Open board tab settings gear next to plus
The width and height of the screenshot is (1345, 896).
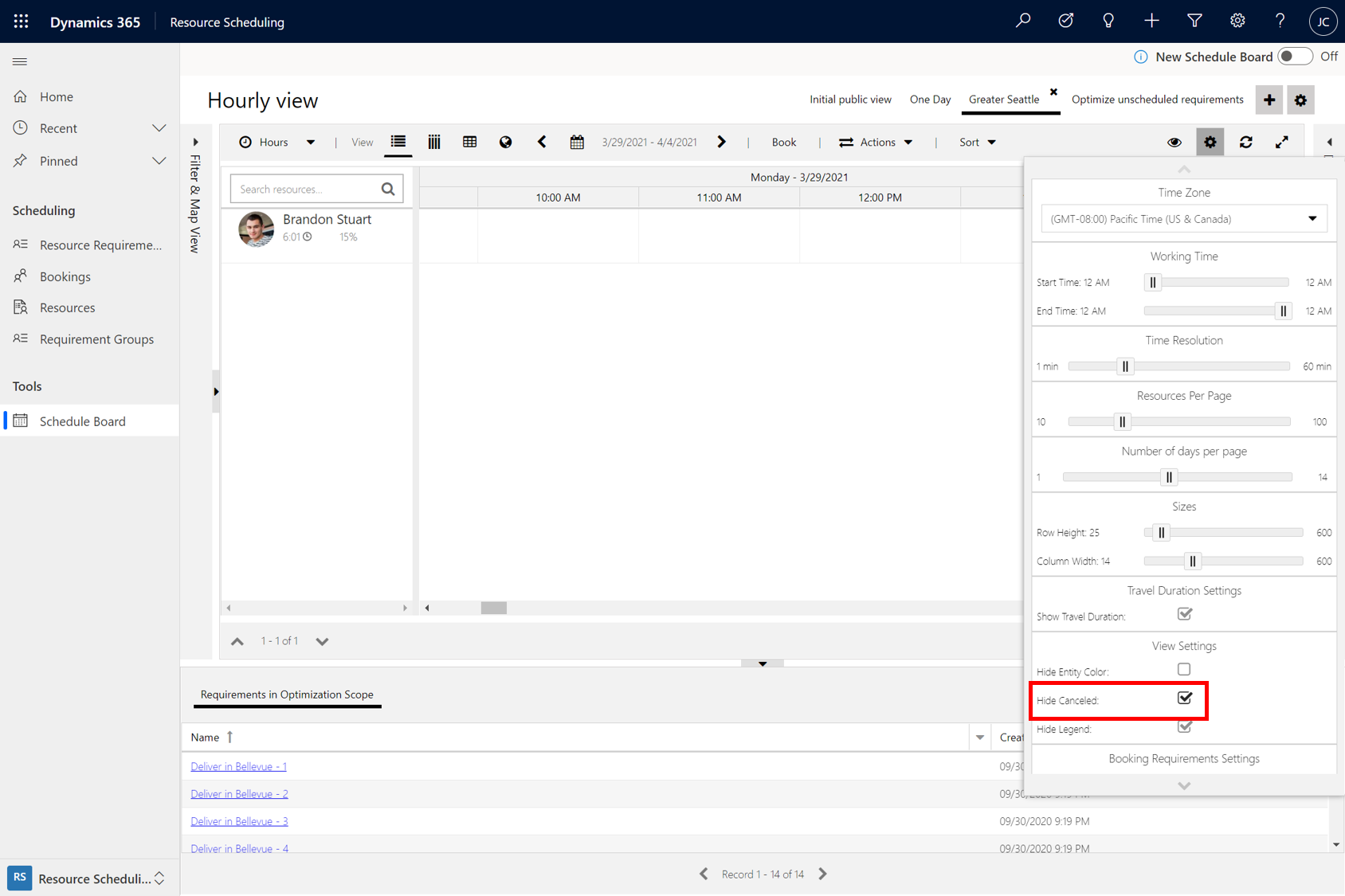pos(1300,100)
